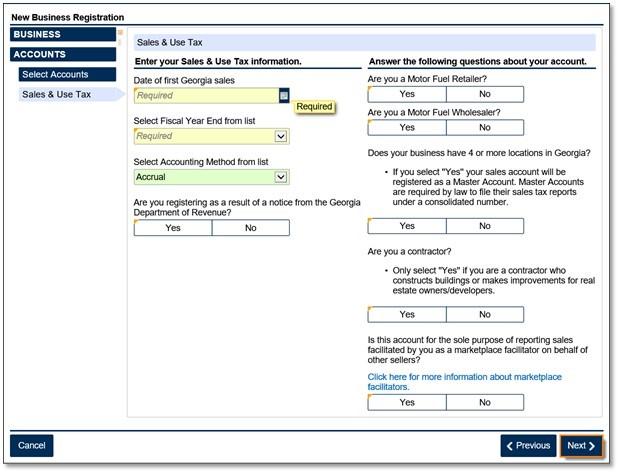This screenshot has height=473, width=619.
Task: Choose No for Motor Fuel Retailer
Action: tap(484, 94)
